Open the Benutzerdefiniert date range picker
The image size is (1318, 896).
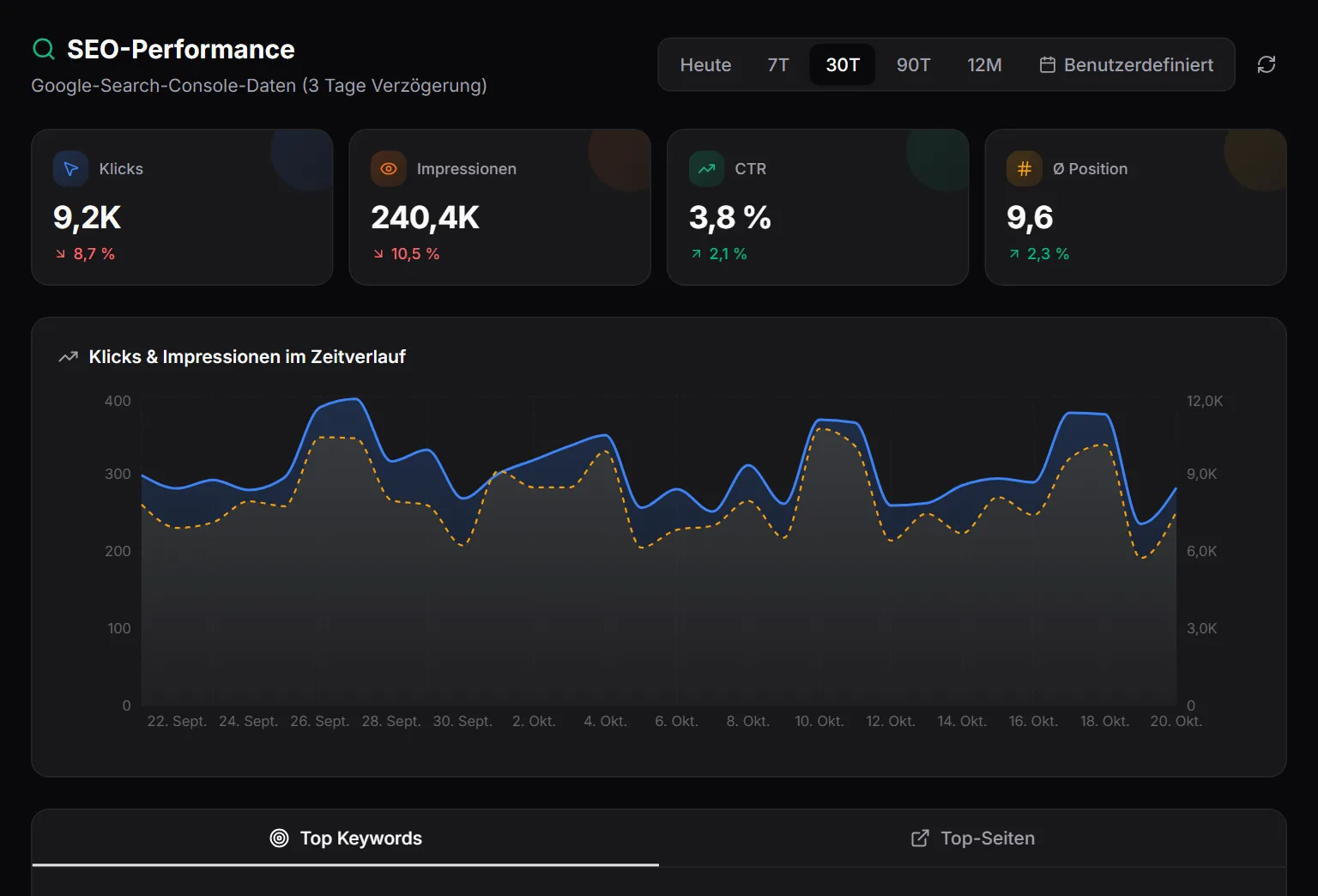pos(1127,65)
